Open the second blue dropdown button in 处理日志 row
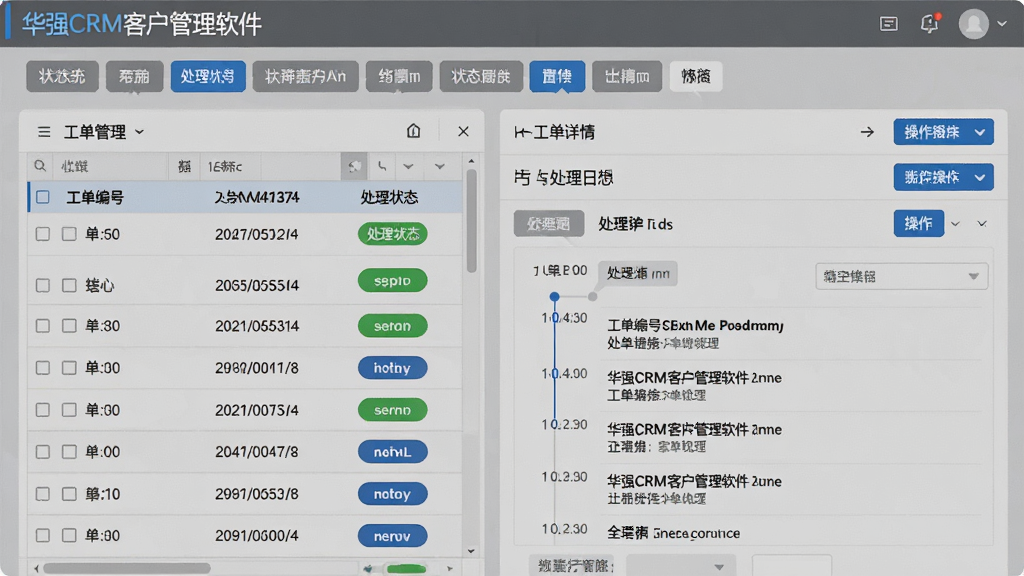This screenshot has height=576, width=1024. (x=944, y=177)
